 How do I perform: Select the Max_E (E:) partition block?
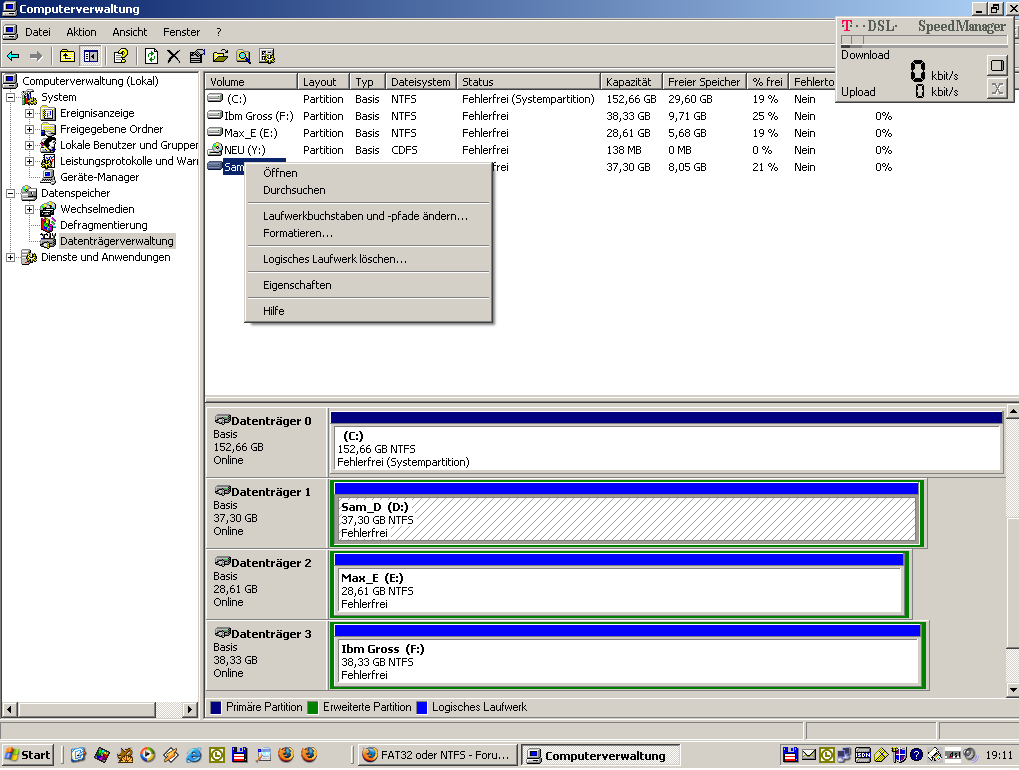(618, 591)
